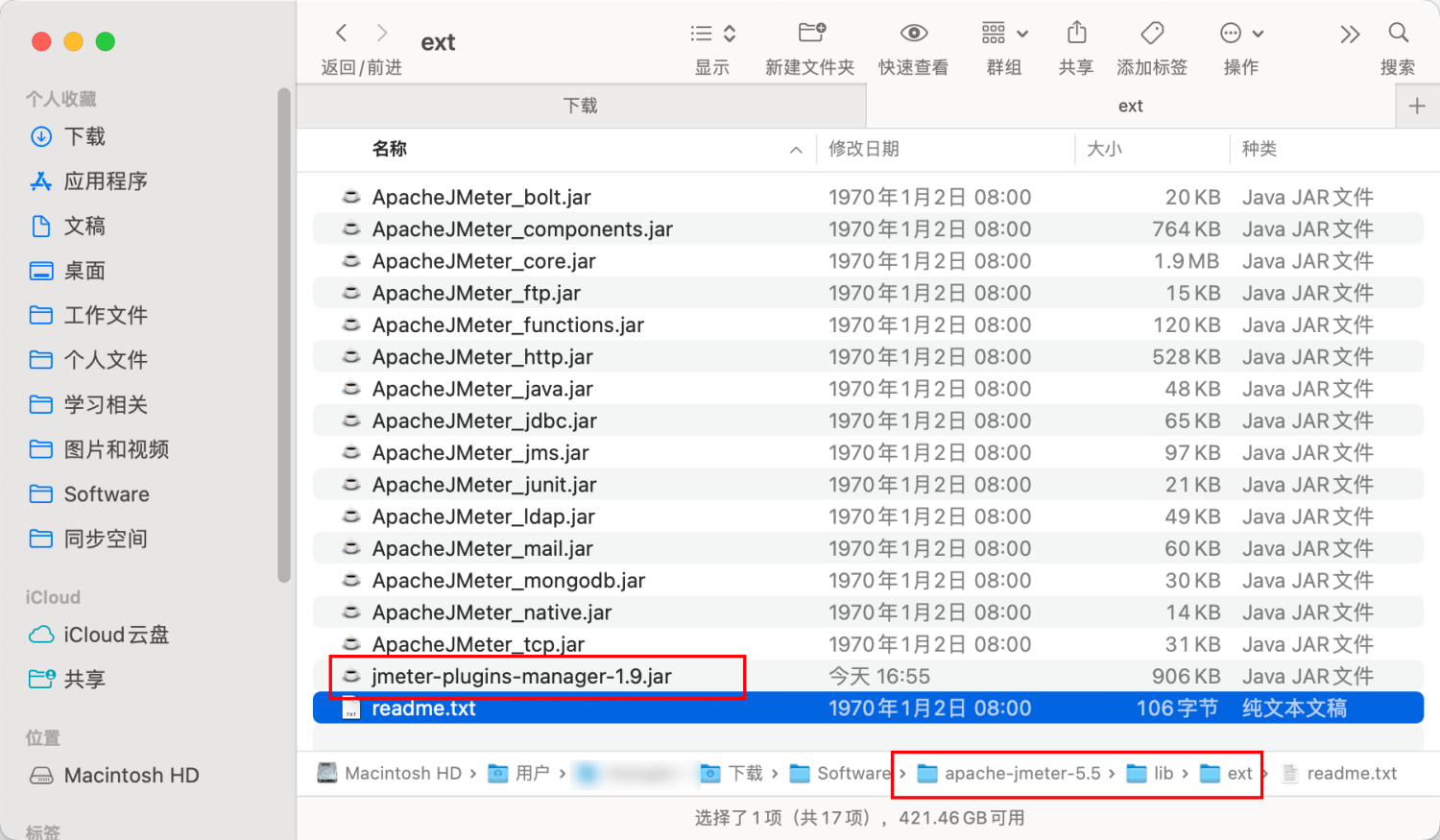The height and width of the screenshot is (840, 1440).
Task: Expand the toolbar overflow chevrons
Action: [x=1350, y=35]
